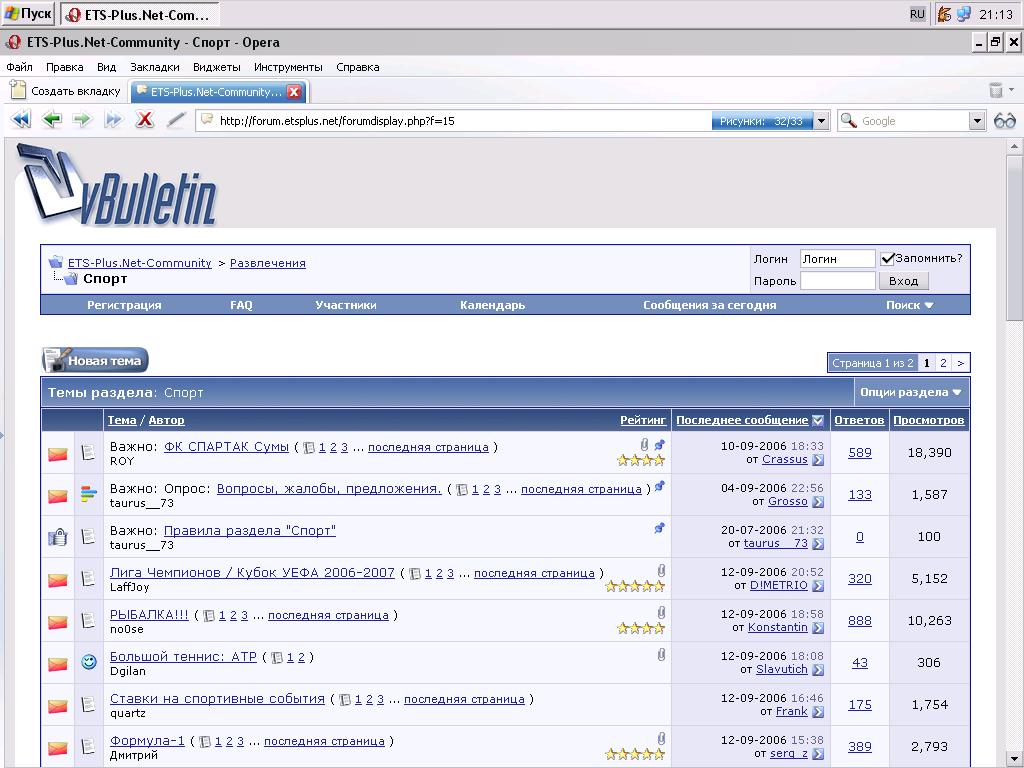1024x768 pixels.
Task: Click the paperclip attachment icon on РЫБАЛКА thread
Action: click(x=661, y=613)
